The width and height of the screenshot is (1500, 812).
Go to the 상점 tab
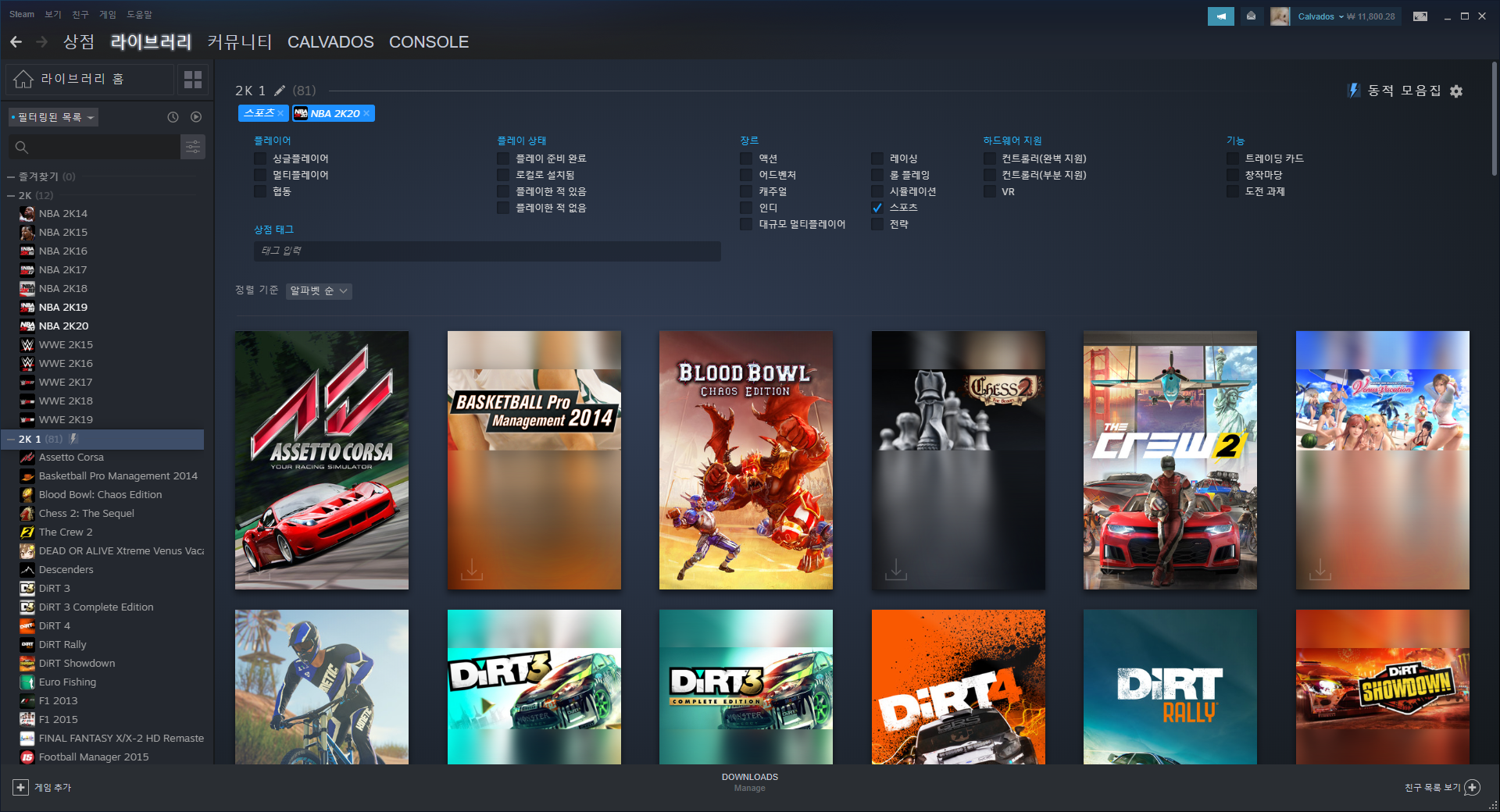[x=79, y=42]
